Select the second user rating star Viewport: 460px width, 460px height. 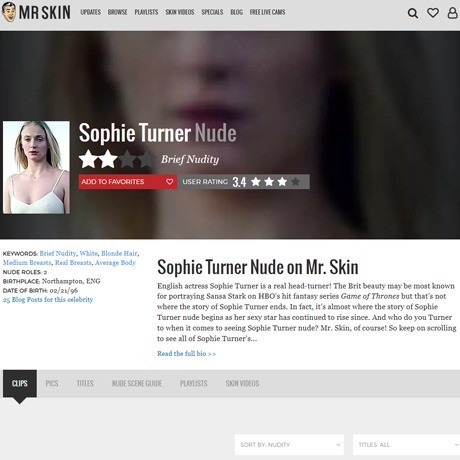[x=269, y=182]
